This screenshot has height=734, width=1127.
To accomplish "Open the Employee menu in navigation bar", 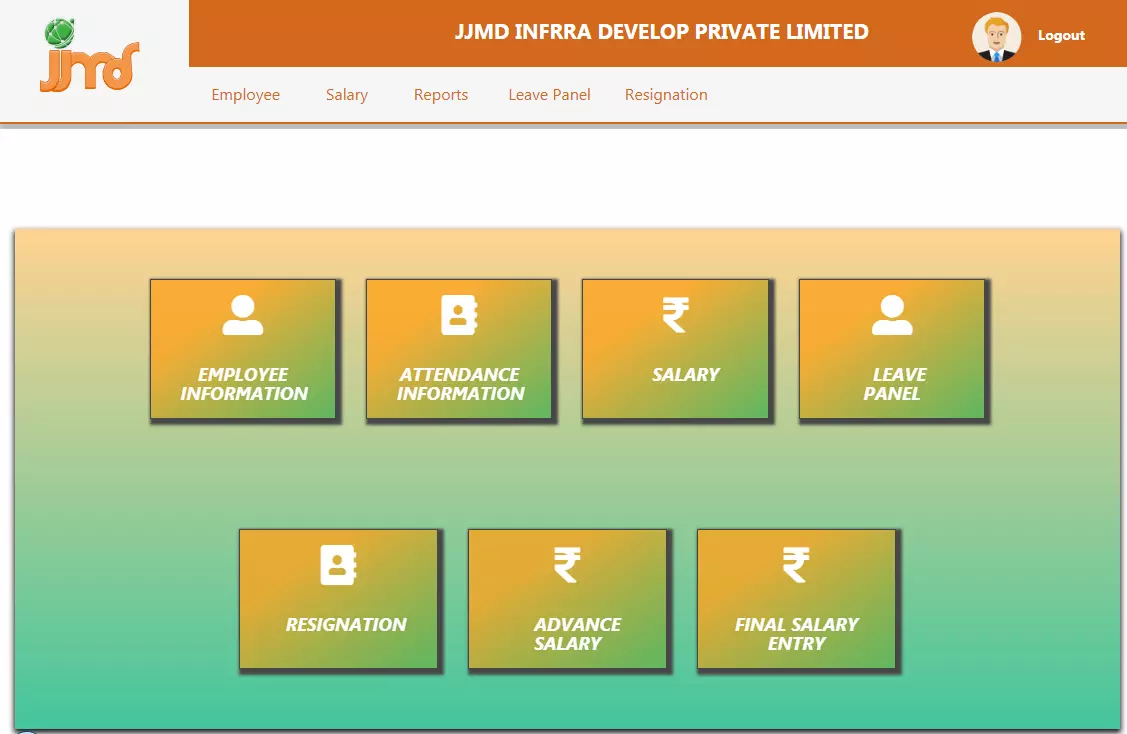I will [245, 95].
